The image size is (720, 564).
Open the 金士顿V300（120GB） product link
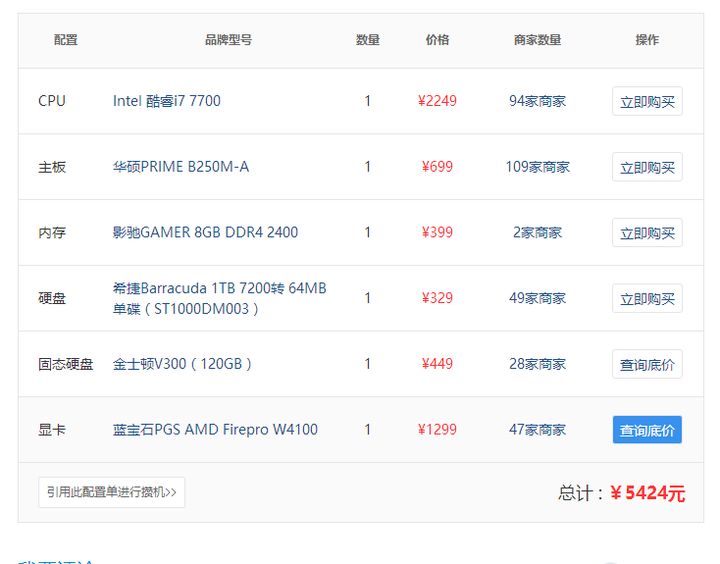(x=182, y=364)
